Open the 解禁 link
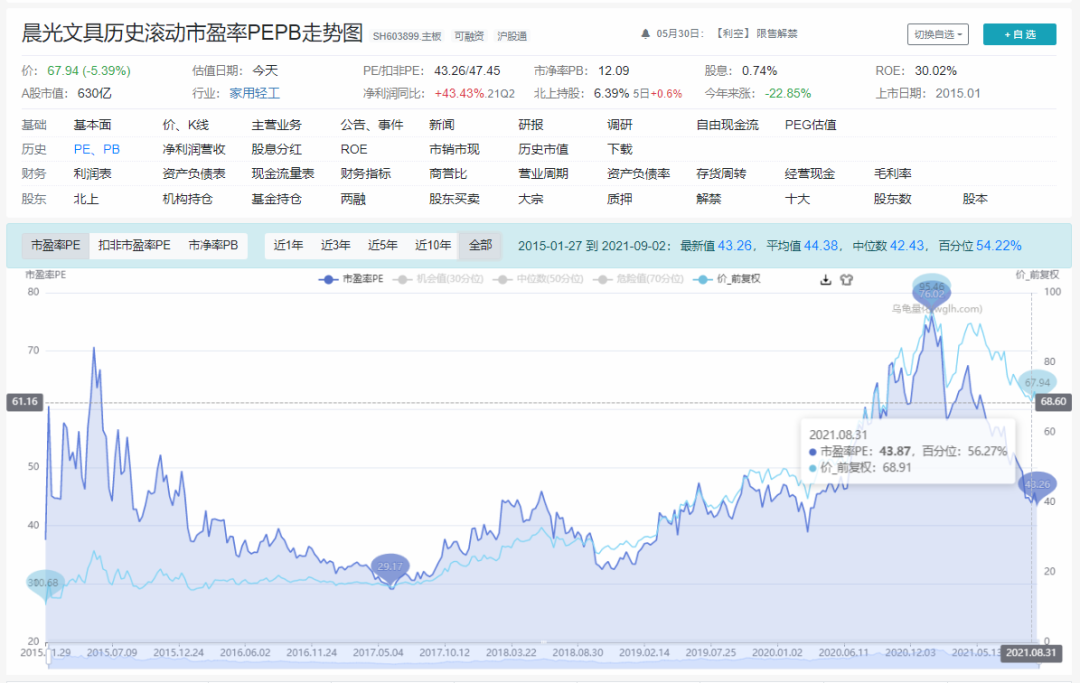Image resolution: width=1080 pixels, height=683 pixels. (709, 199)
